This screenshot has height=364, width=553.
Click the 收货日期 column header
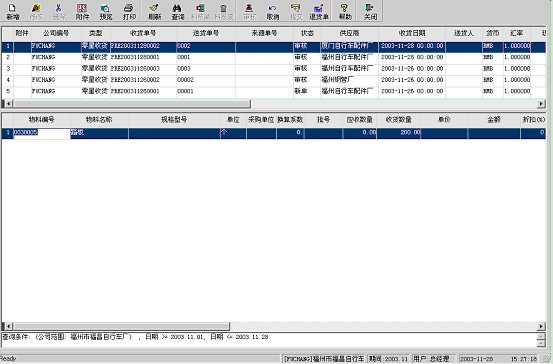click(412, 33)
